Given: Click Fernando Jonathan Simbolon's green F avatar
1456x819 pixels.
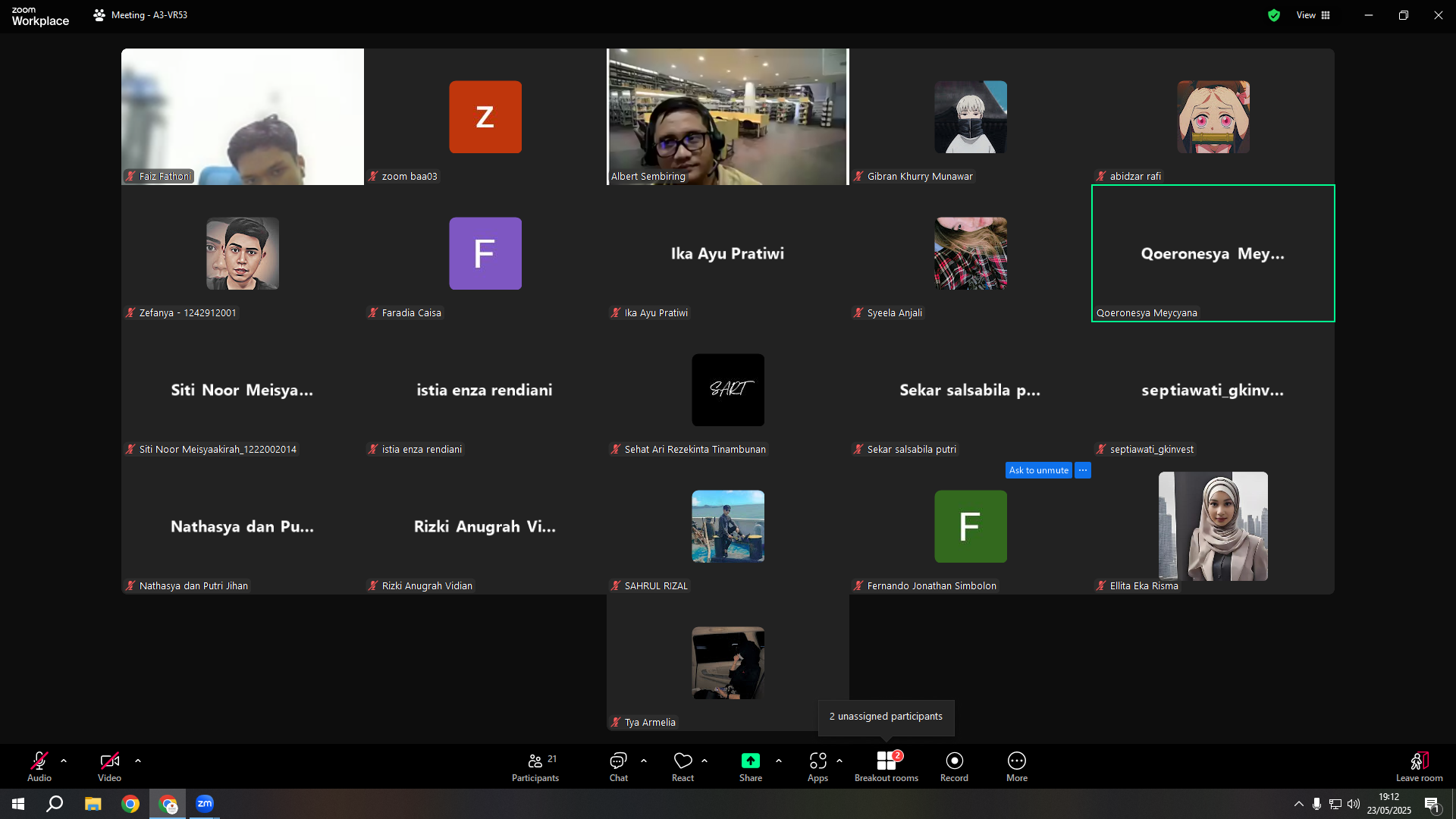Looking at the screenshot, I should (971, 526).
